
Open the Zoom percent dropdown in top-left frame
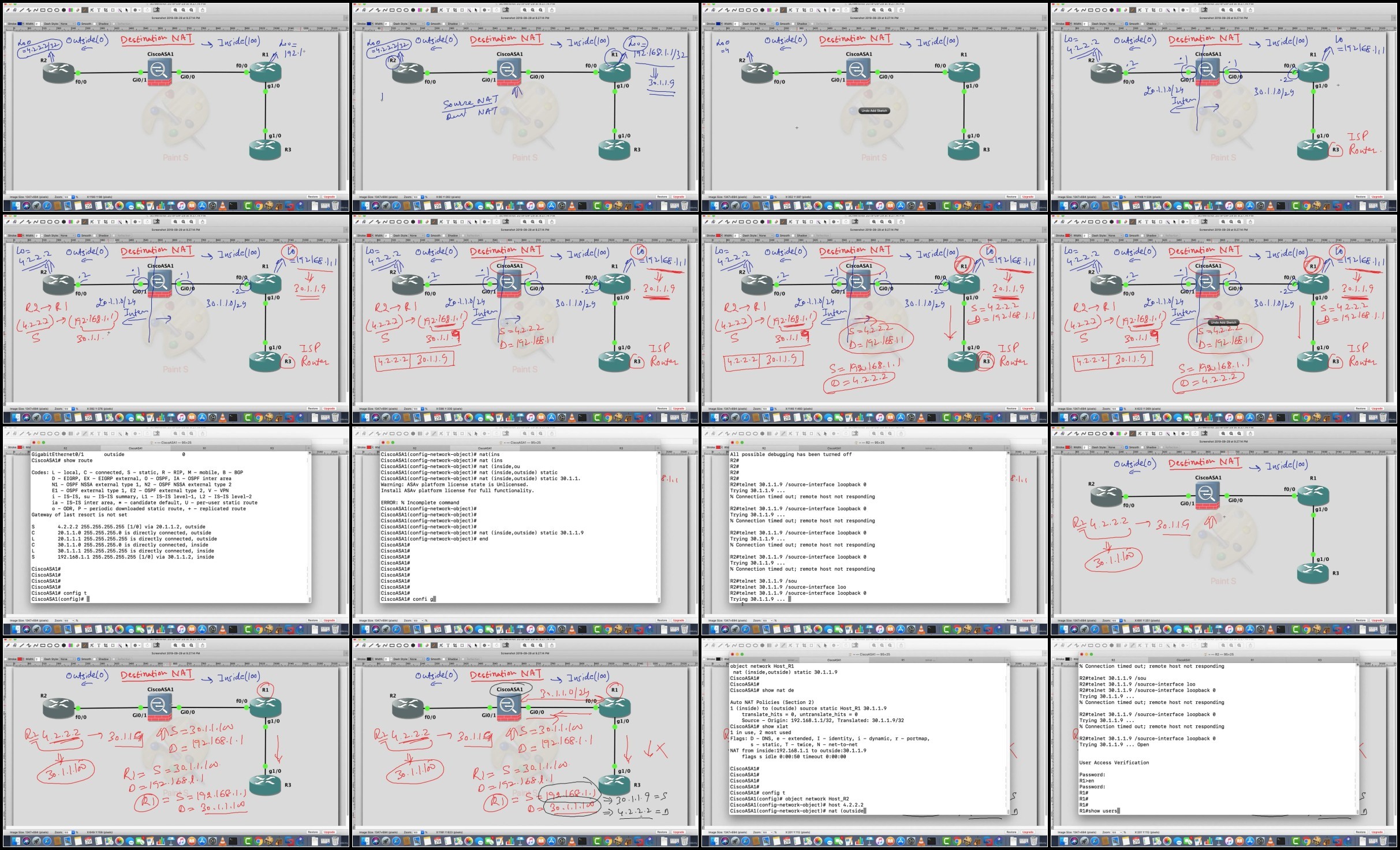click(73, 197)
